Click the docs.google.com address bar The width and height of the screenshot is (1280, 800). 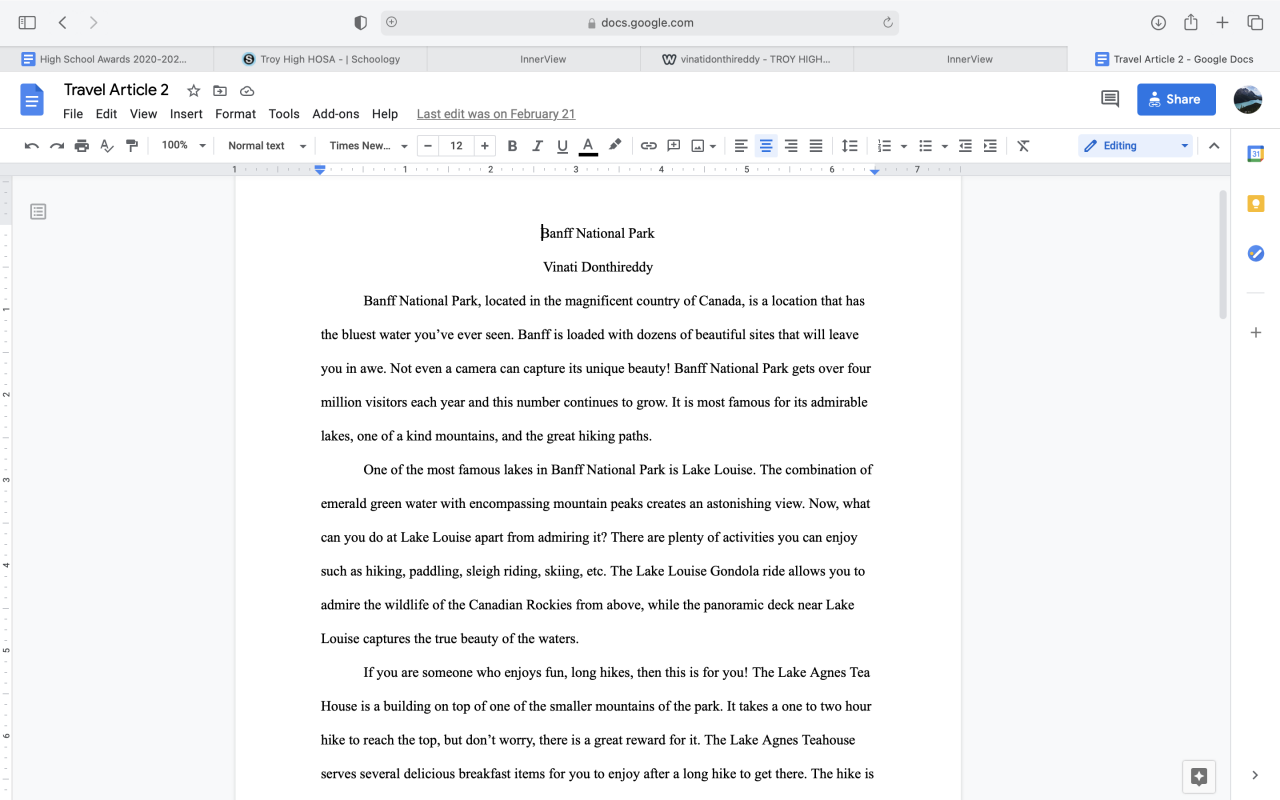tap(640, 23)
